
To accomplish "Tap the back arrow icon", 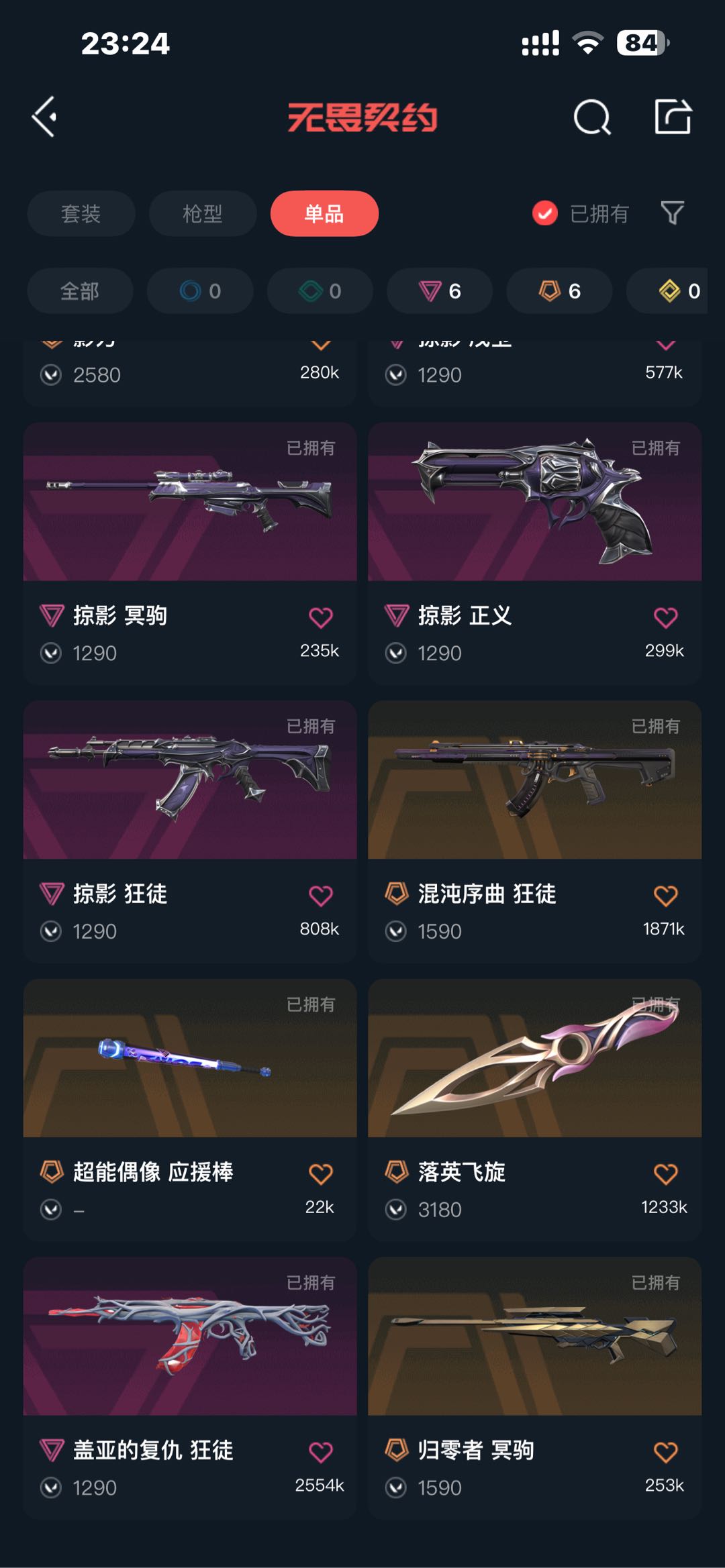I will tap(45, 117).
